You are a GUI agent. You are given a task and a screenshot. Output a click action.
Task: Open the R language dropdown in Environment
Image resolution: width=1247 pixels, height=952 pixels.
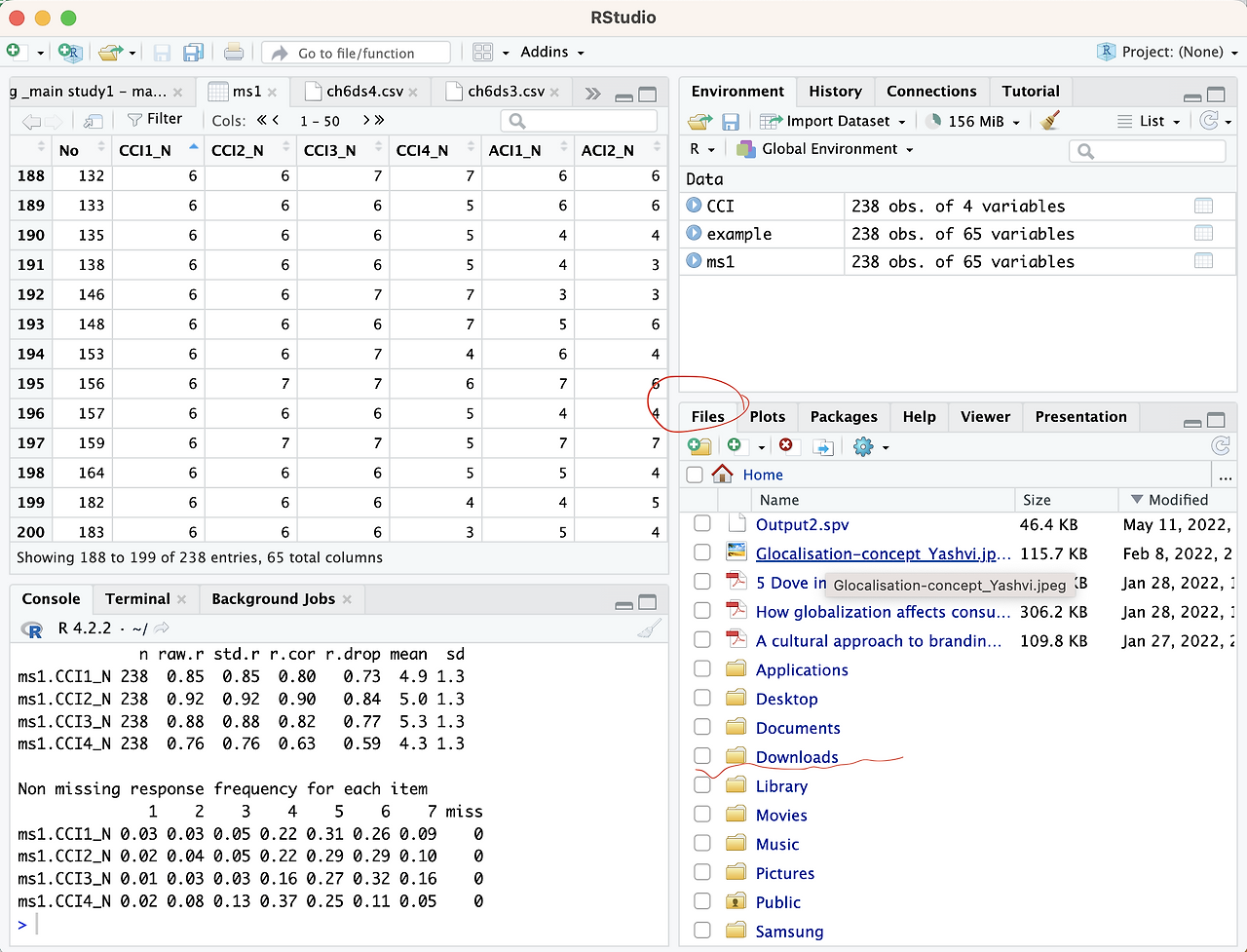click(702, 149)
